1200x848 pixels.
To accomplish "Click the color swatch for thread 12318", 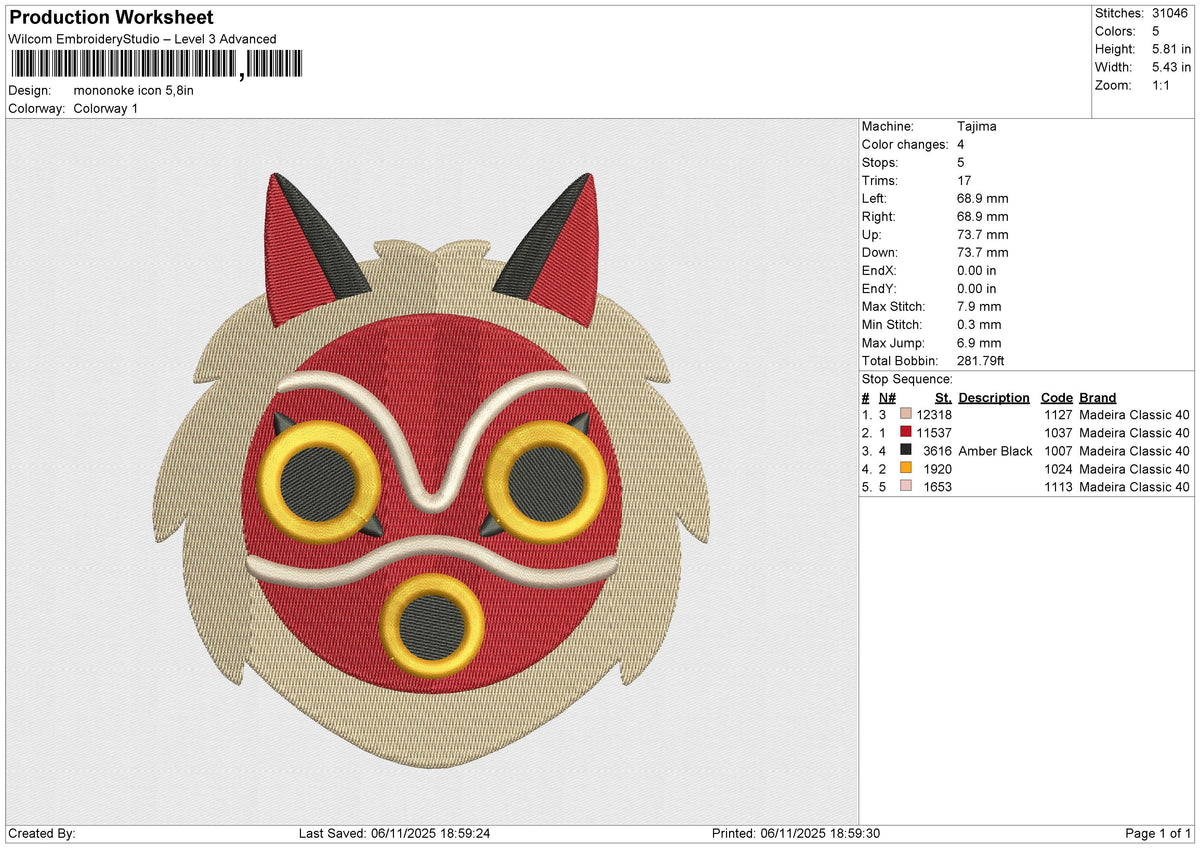I will (906, 414).
